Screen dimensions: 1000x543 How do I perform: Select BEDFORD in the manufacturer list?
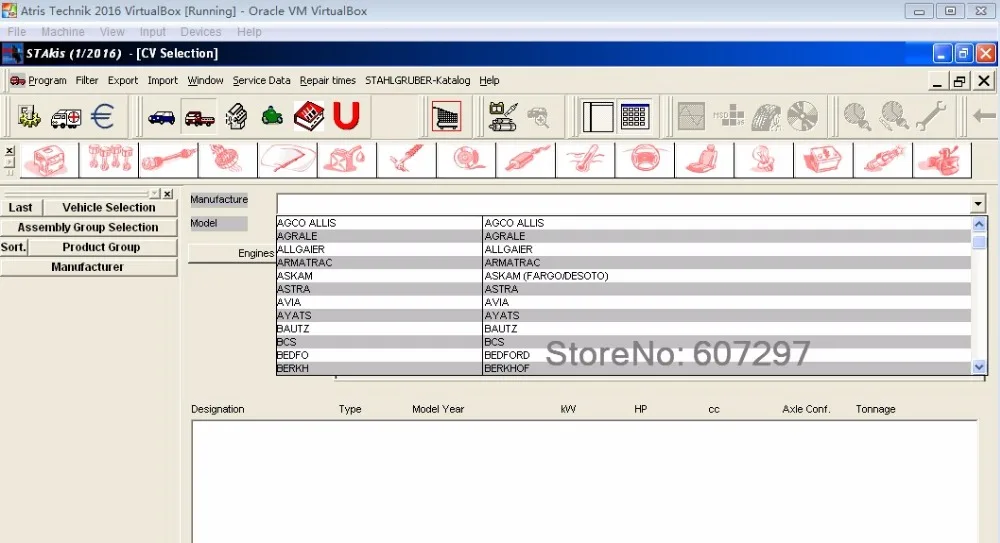click(726, 355)
